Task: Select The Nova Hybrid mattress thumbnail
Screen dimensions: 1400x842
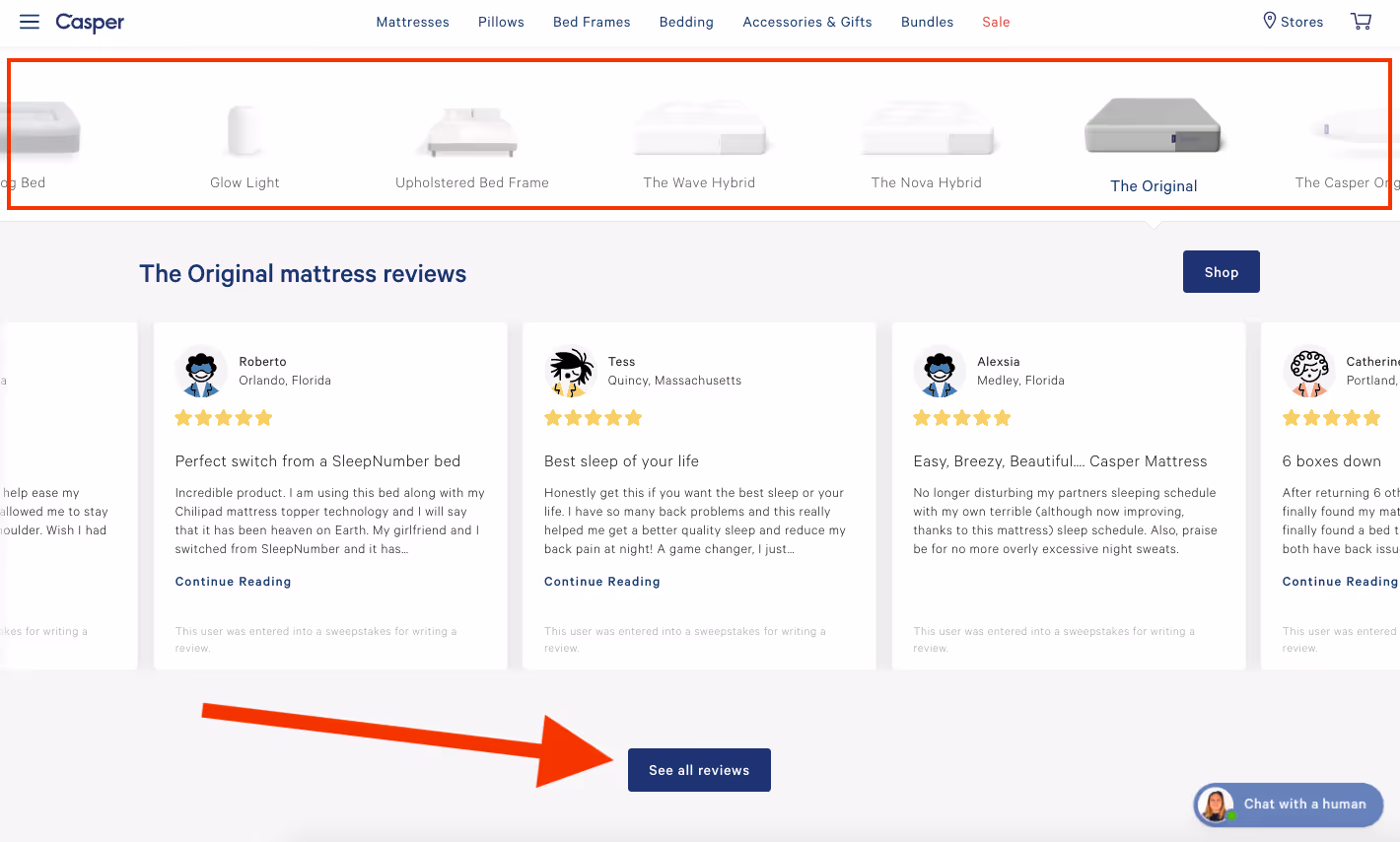Action: click(x=927, y=130)
